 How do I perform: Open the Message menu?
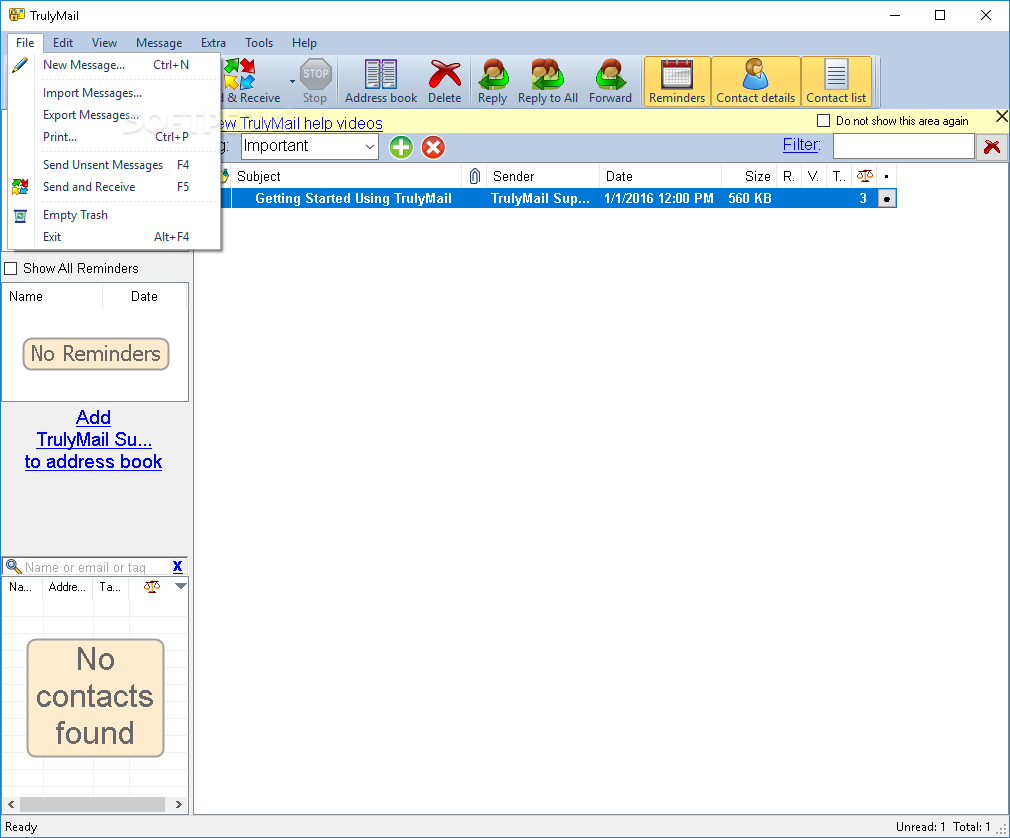coord(159,43)
